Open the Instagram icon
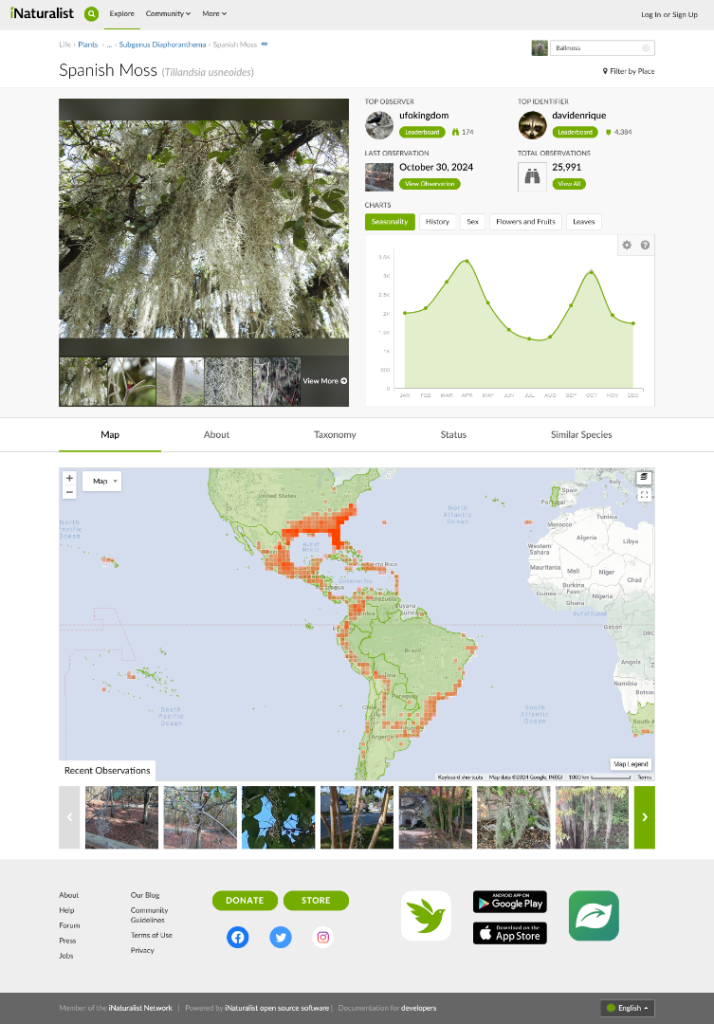 [x=323, y=937]
